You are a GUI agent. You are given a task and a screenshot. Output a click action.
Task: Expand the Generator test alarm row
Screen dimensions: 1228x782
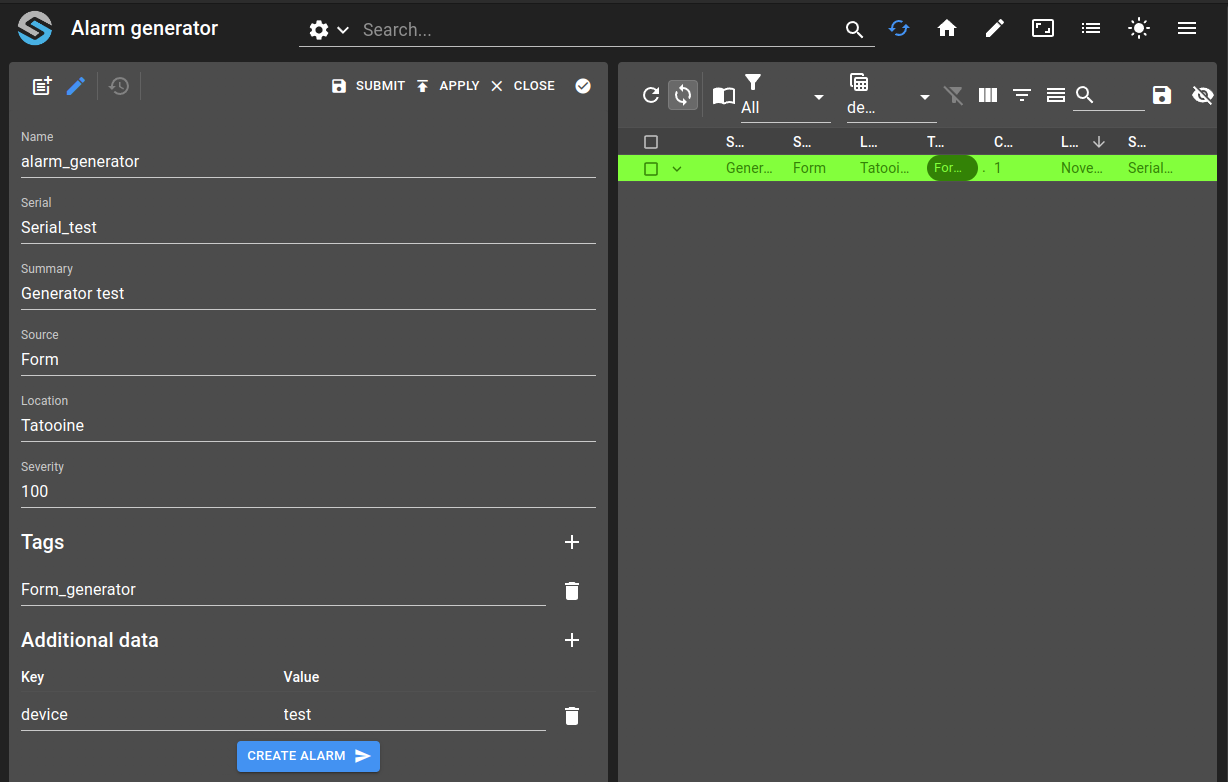click(677, 168)
